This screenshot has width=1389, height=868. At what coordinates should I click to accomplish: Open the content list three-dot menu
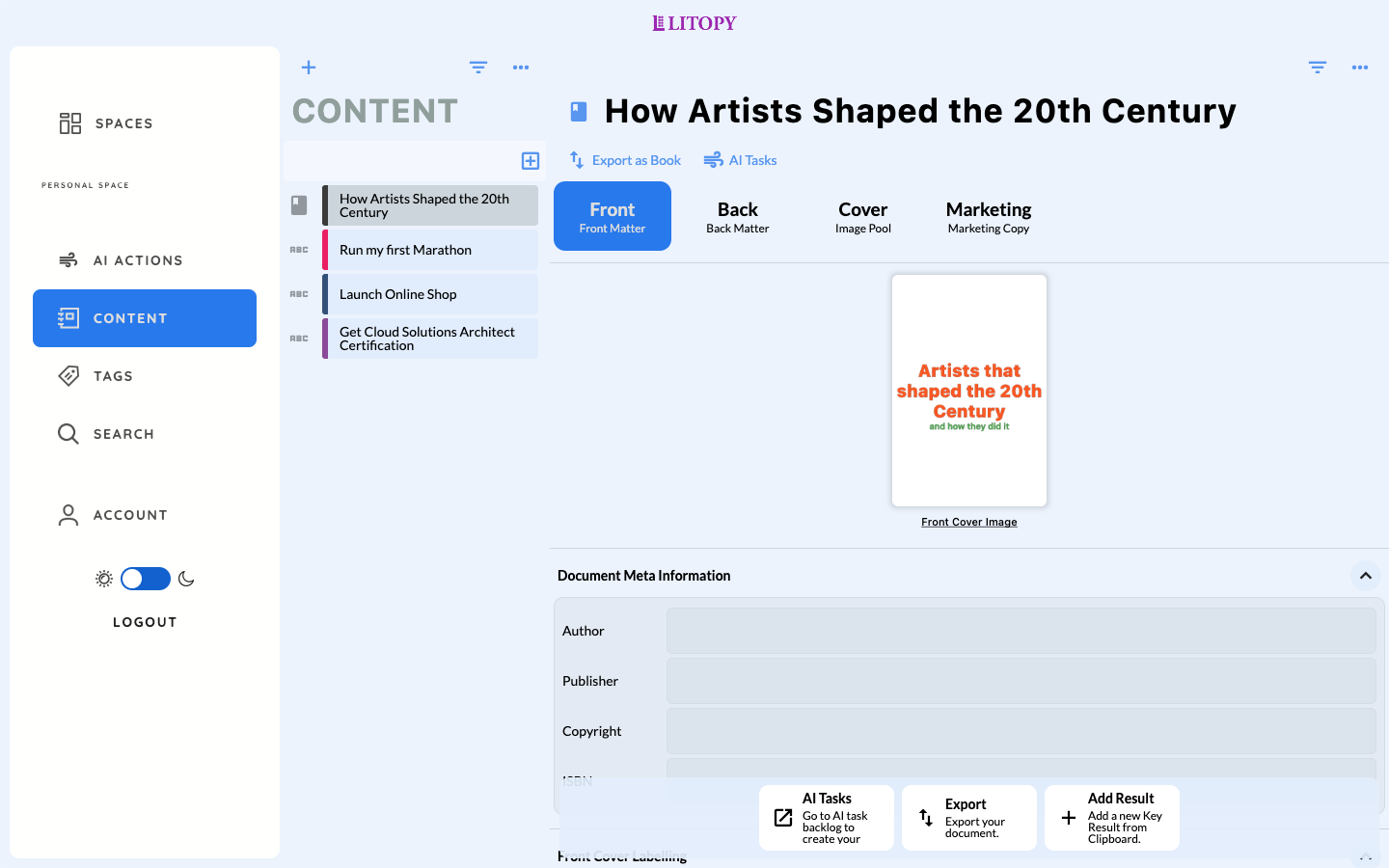coord(521,68)
